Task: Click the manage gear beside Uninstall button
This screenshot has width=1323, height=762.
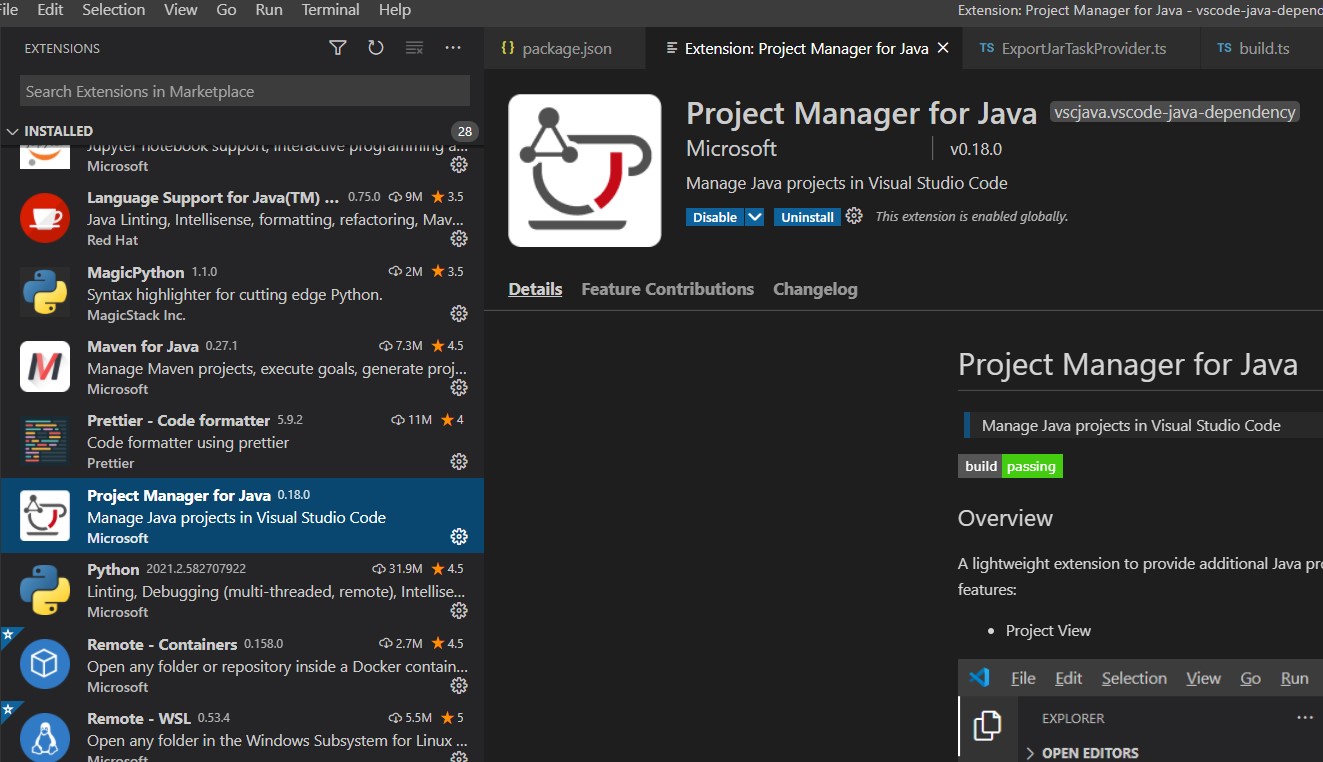Action: [x=854, y=216]
